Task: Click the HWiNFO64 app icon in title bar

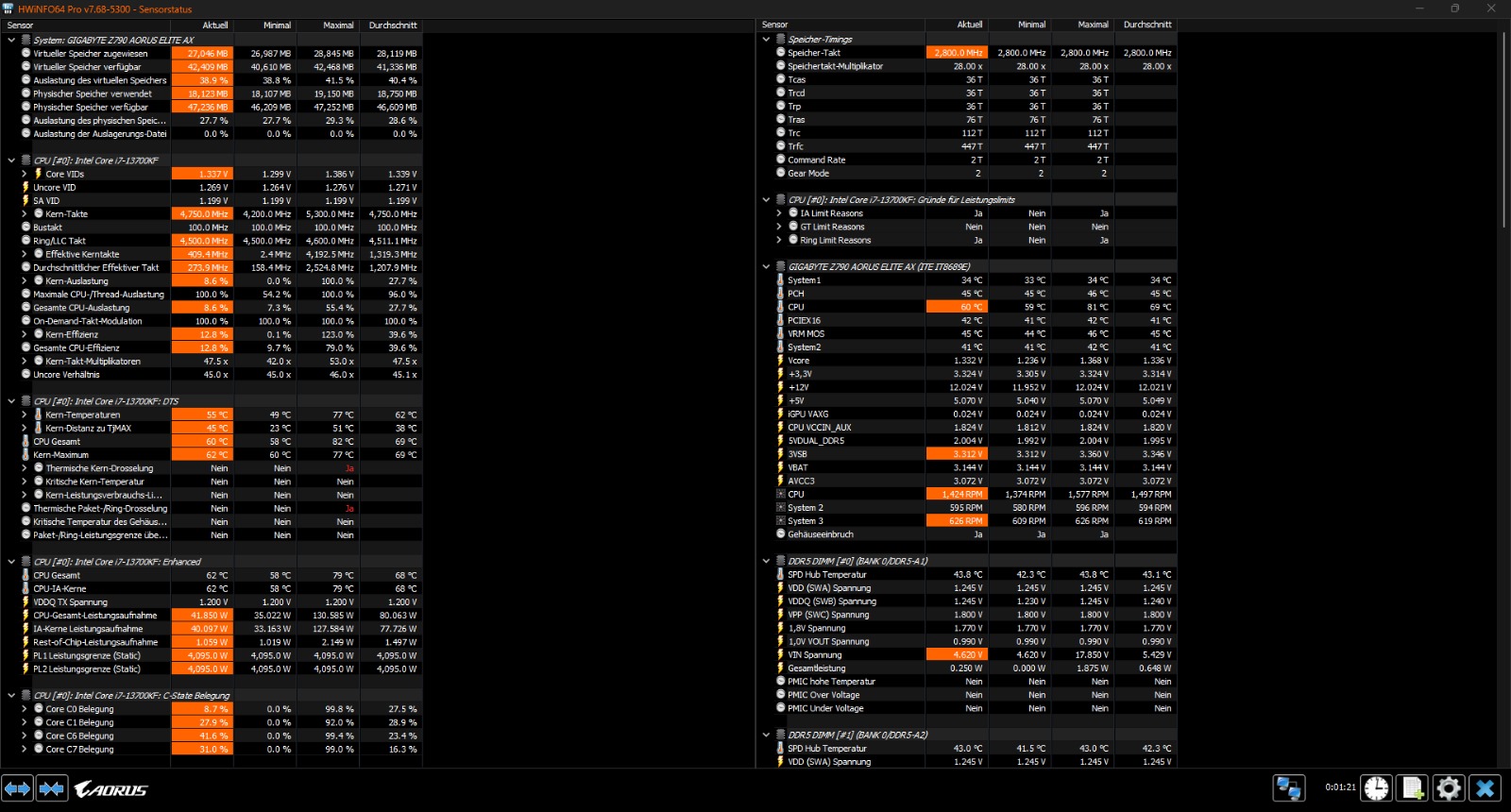Action: [x=8, y=8]
